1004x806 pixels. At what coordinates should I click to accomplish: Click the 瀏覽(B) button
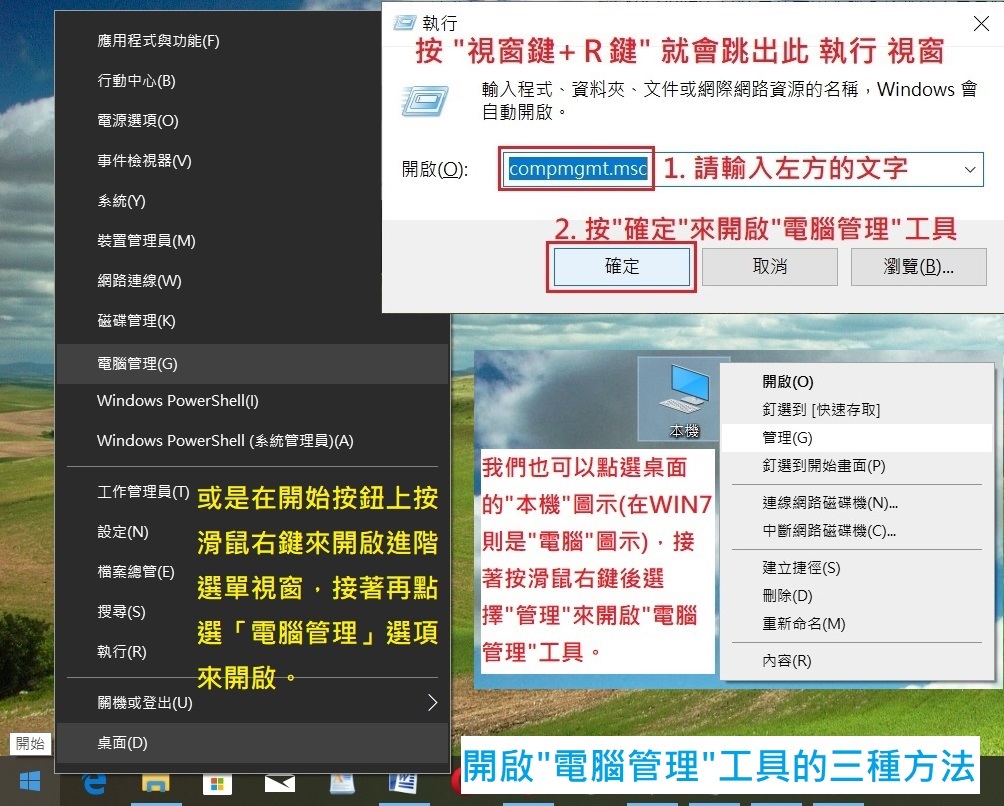918,267
